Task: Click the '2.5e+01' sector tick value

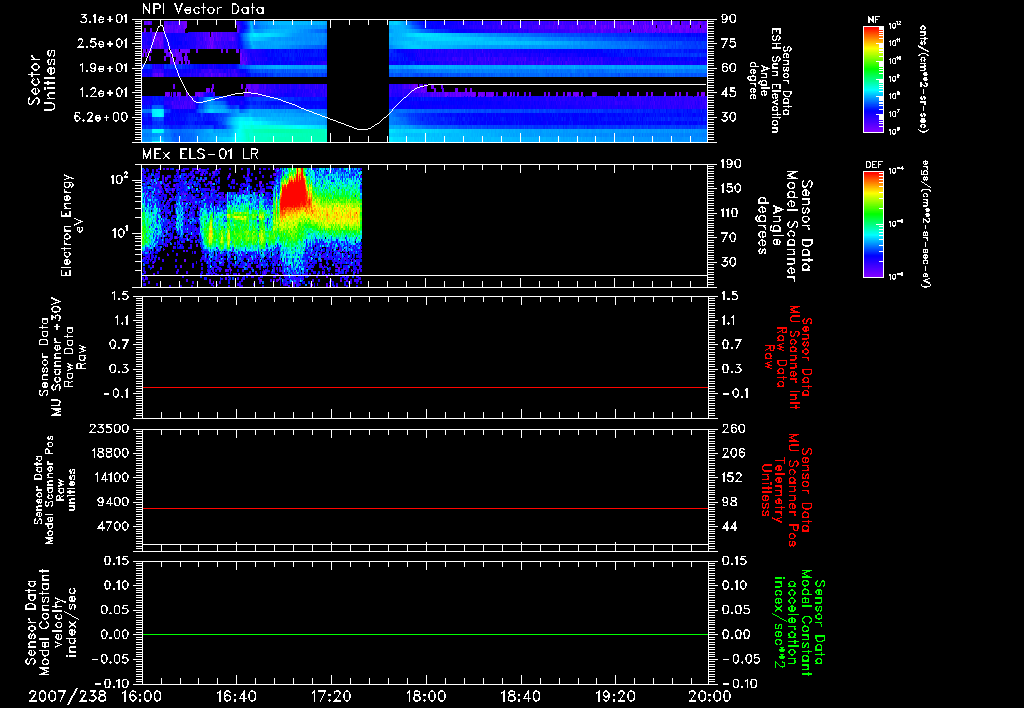Action: pos(104,43)
